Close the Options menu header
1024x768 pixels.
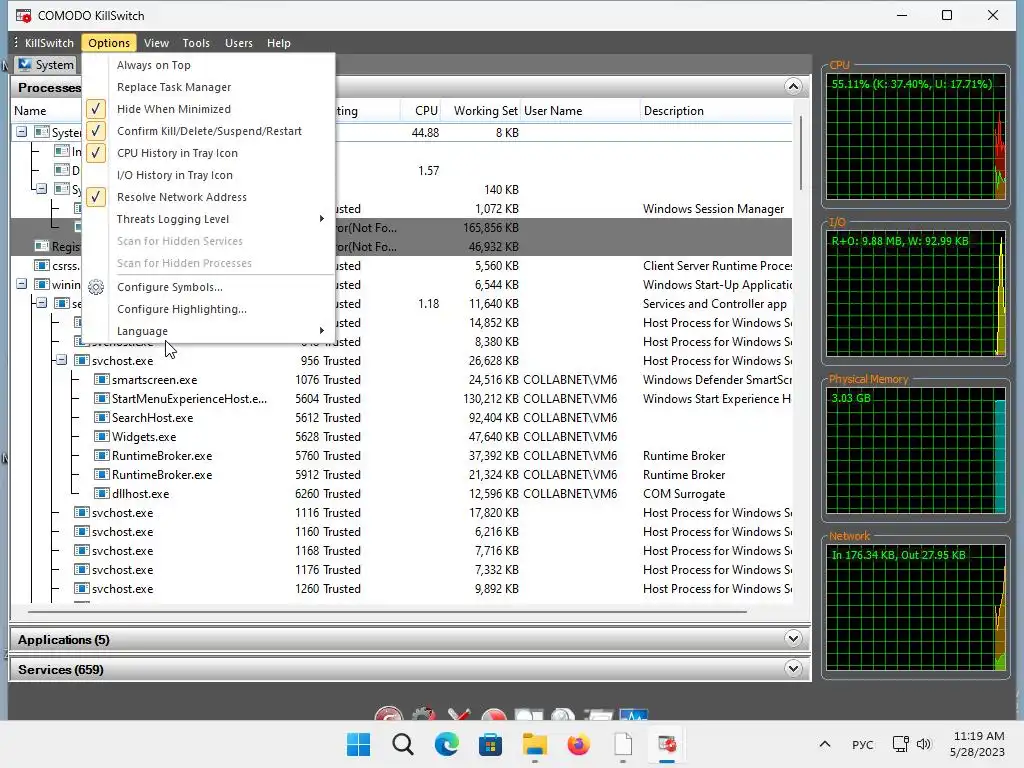click(x=108, y=43)
